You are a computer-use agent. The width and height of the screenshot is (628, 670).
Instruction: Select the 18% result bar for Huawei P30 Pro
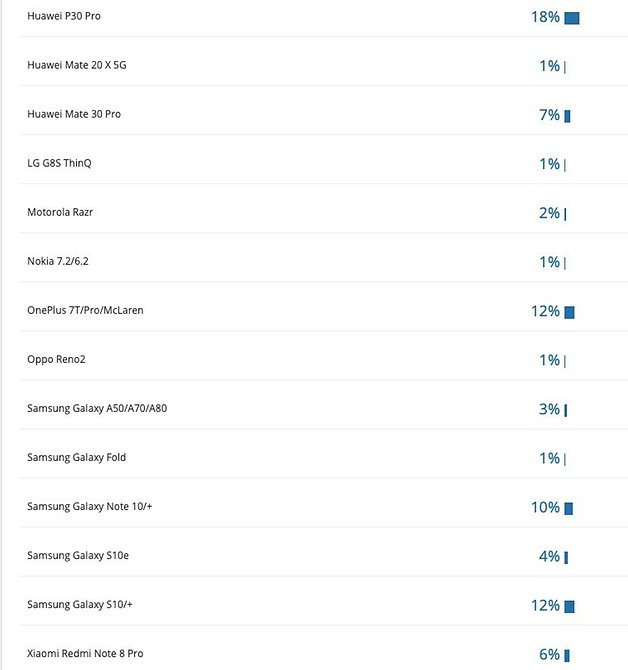572,18
